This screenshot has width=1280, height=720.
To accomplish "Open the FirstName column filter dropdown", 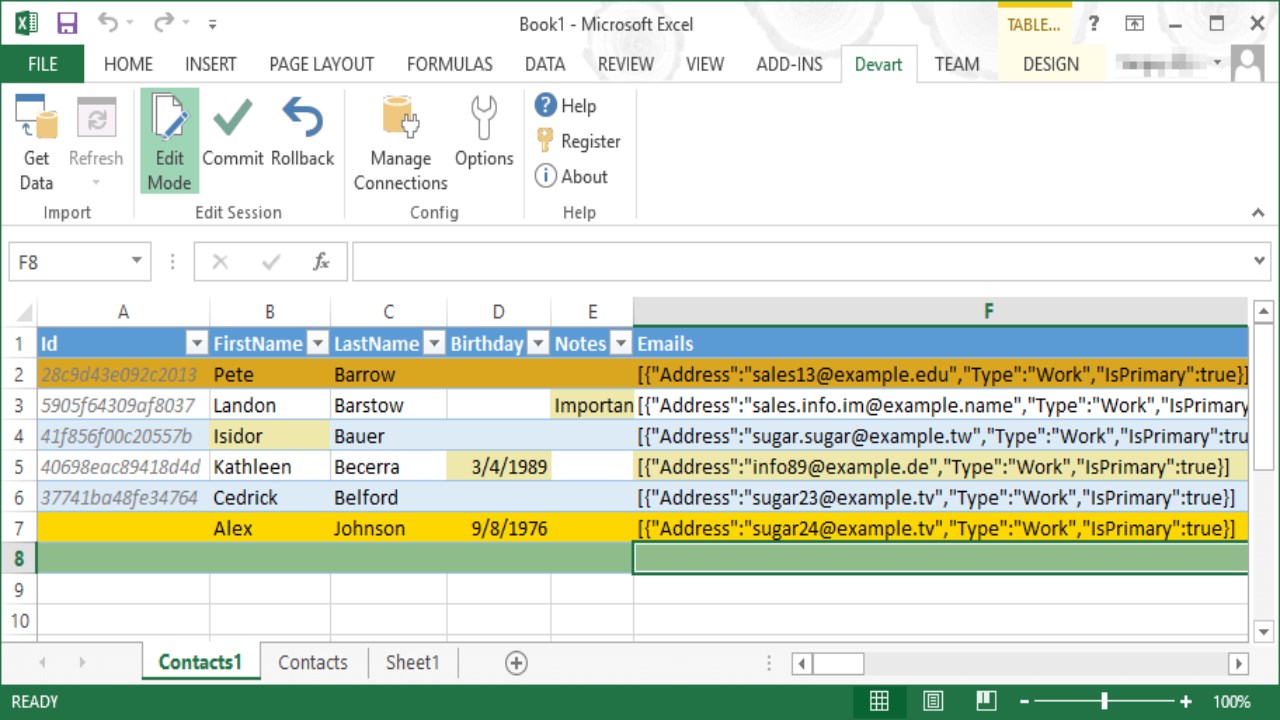I will tap(317, 344).
